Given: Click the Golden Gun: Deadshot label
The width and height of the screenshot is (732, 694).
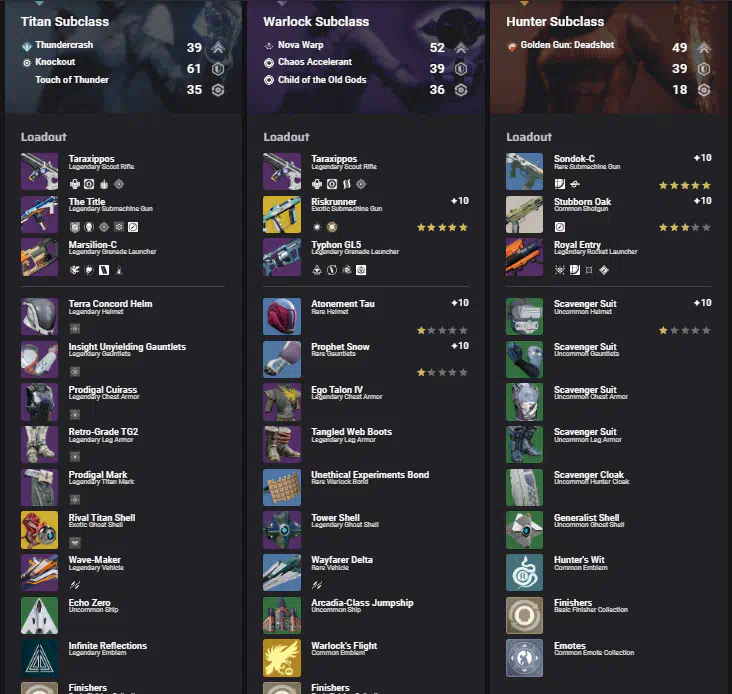Looking at the screenshot, I should tap(567, 45).
